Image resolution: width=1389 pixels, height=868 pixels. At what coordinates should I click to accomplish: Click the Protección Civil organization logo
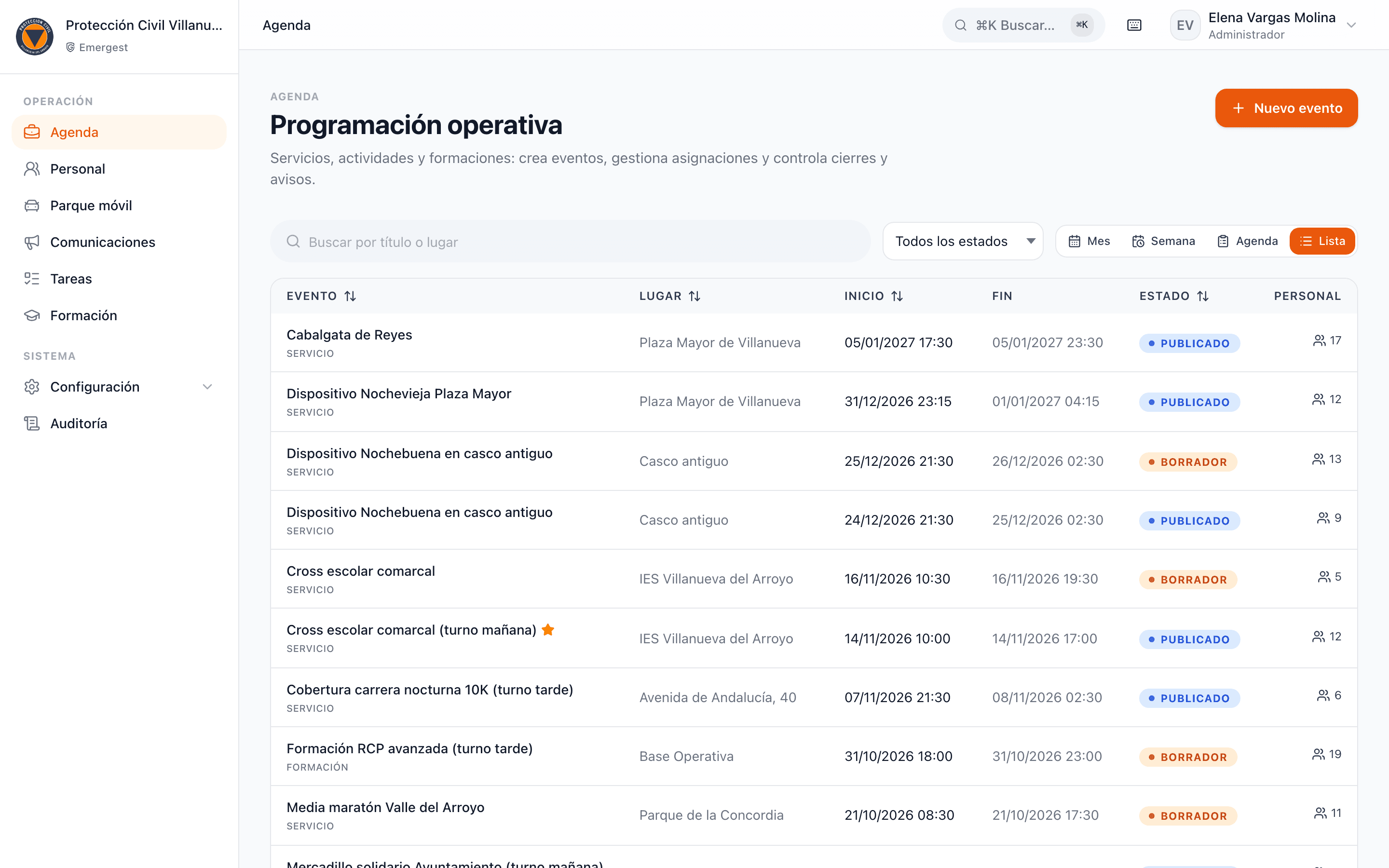coord(34,36)
